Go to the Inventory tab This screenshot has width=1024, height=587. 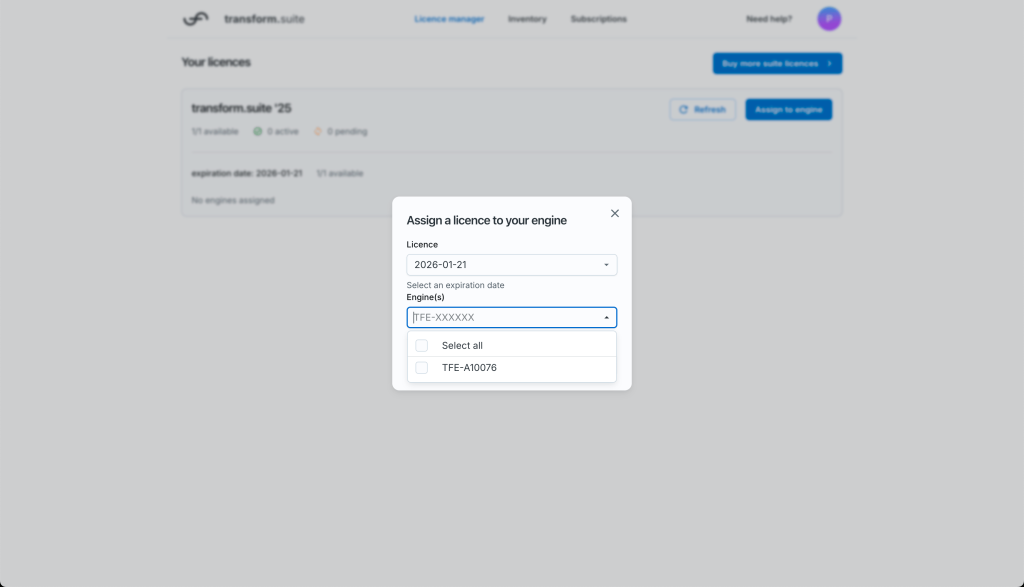[527, 19]
